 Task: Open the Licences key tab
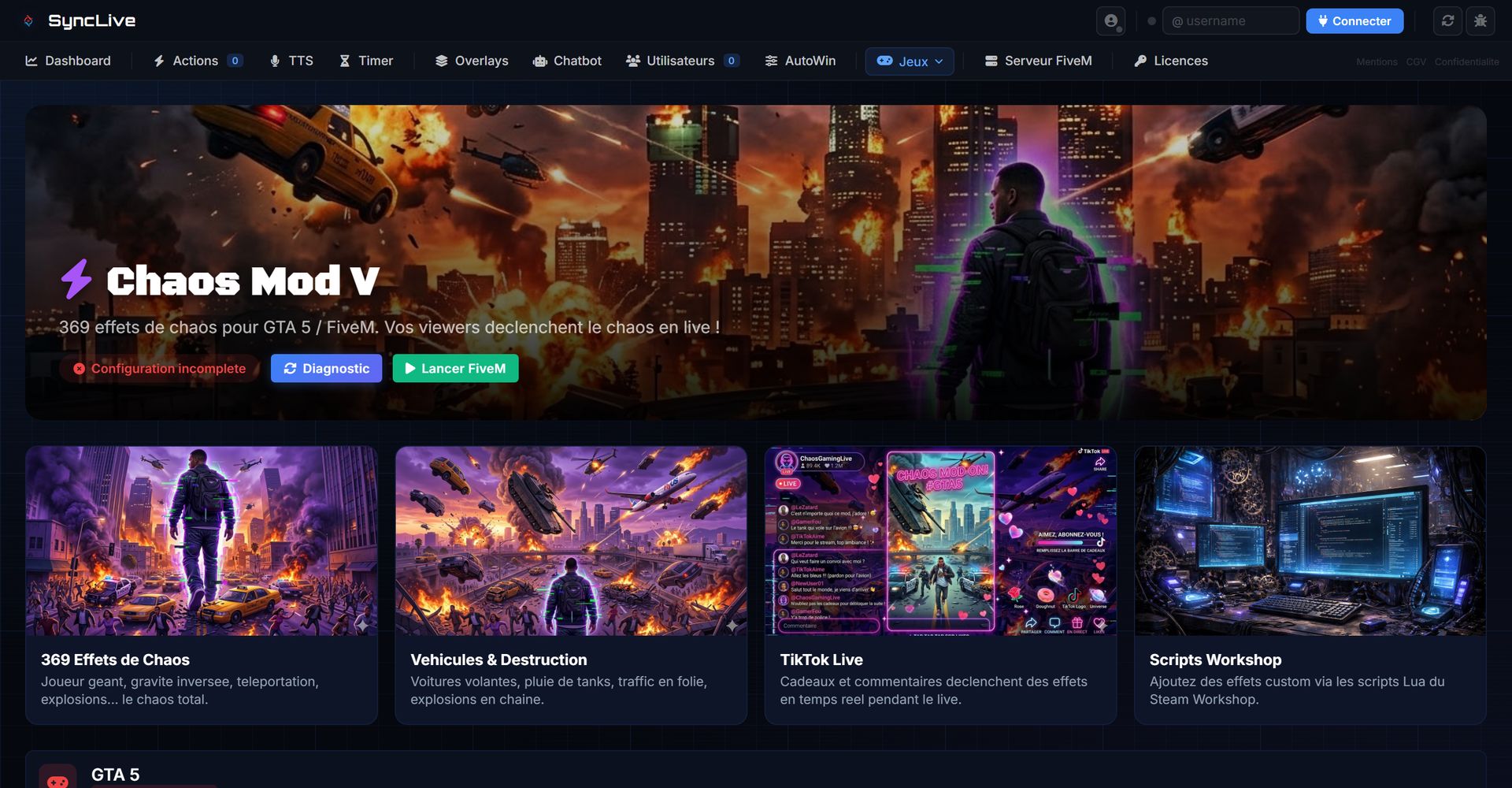pos(1170,61)
